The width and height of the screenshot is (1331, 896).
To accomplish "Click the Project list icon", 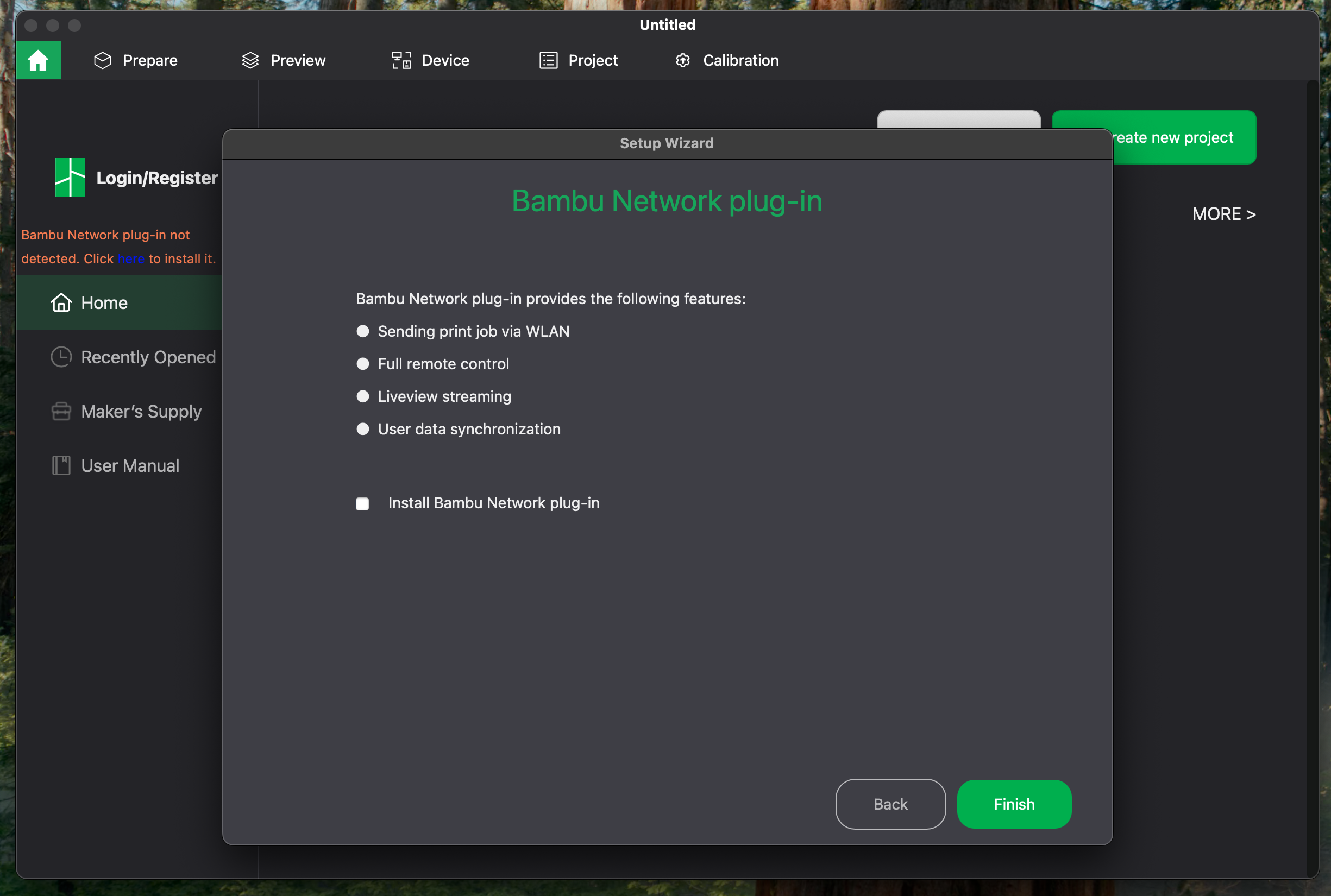I will (x=548, y=60).
